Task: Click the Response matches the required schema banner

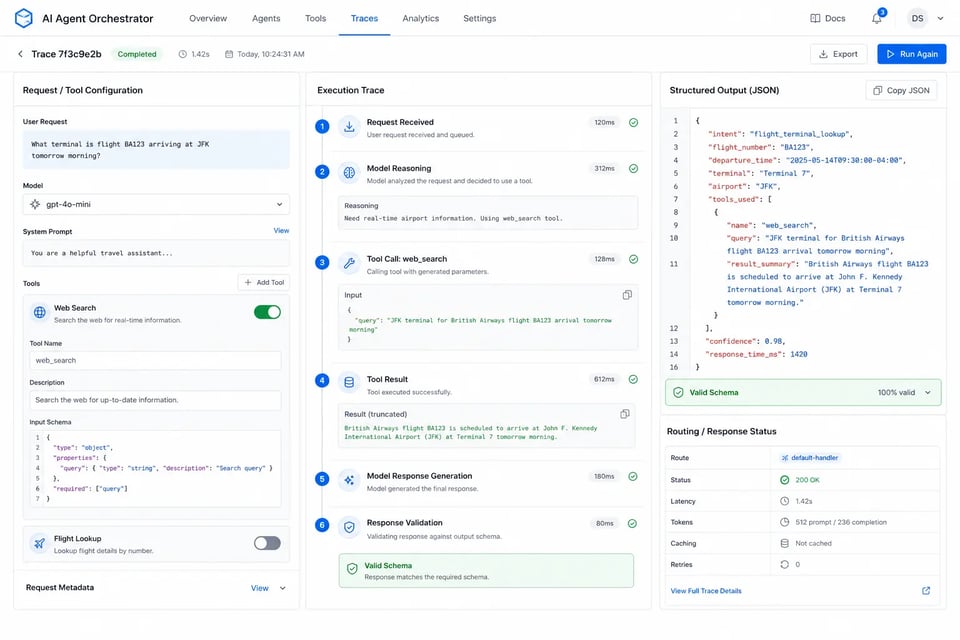Action: click(x=486, y=571)
